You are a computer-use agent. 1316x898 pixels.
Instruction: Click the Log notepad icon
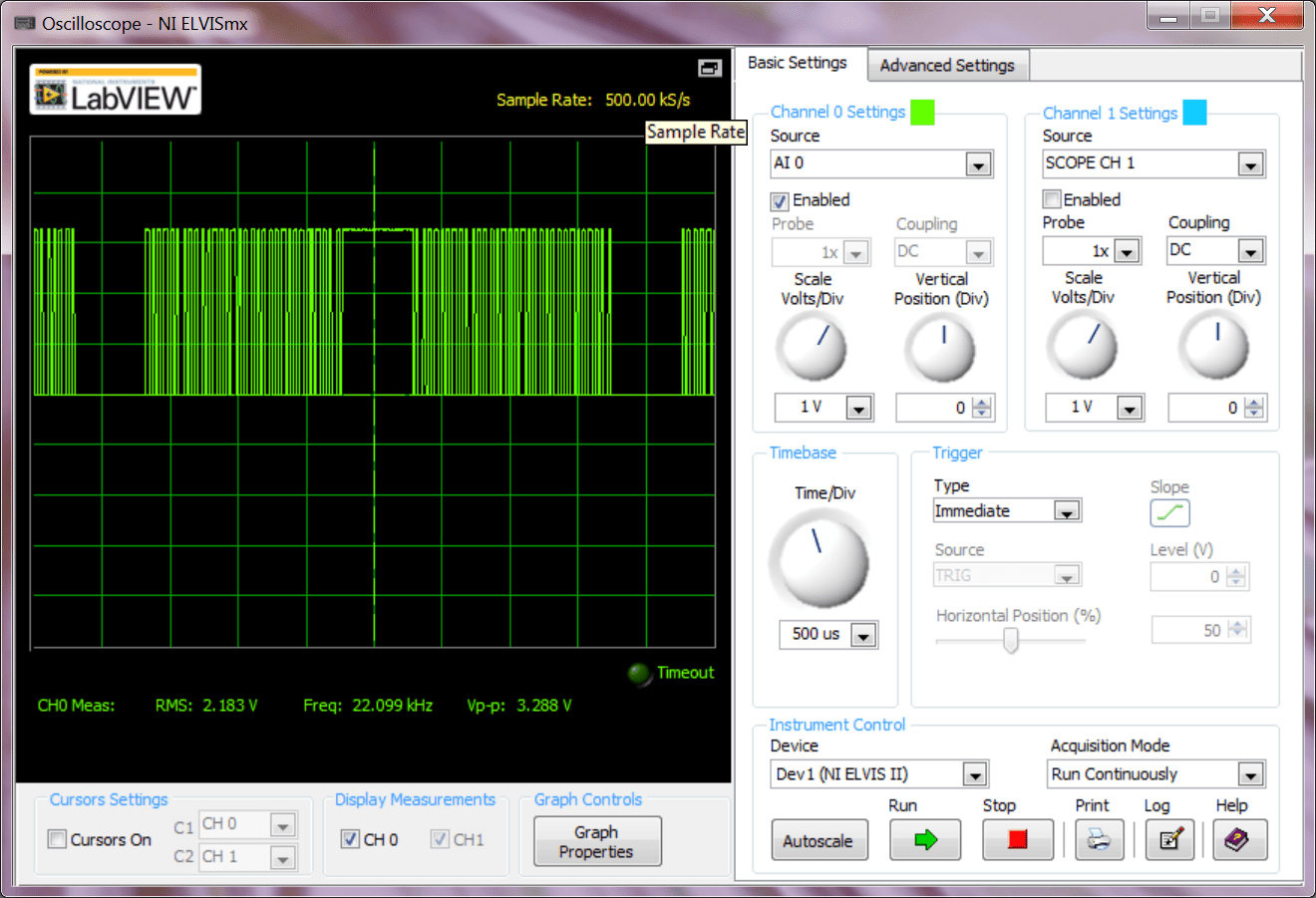(1170, 839)
